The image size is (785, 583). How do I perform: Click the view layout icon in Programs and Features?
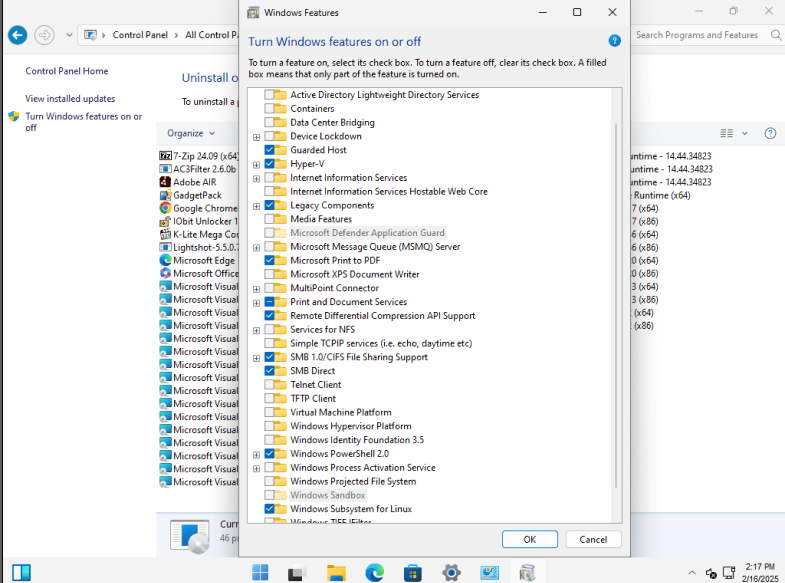pos(726,133)
